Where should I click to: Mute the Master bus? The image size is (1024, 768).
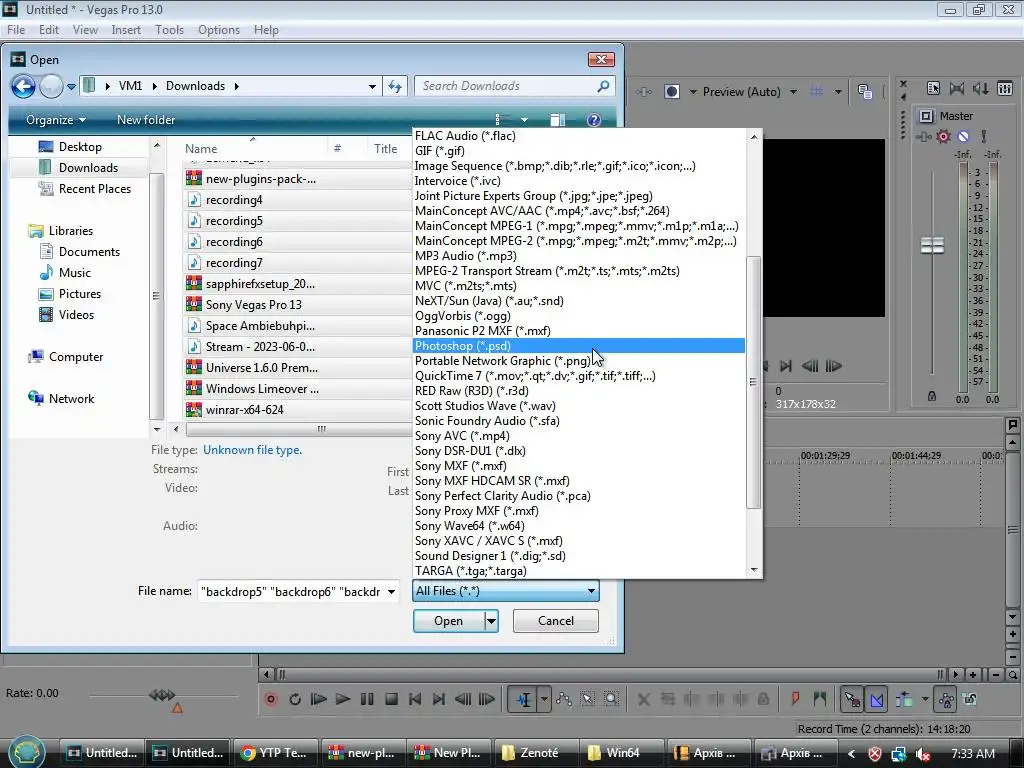pyautogui.click(x=963, y=136)
